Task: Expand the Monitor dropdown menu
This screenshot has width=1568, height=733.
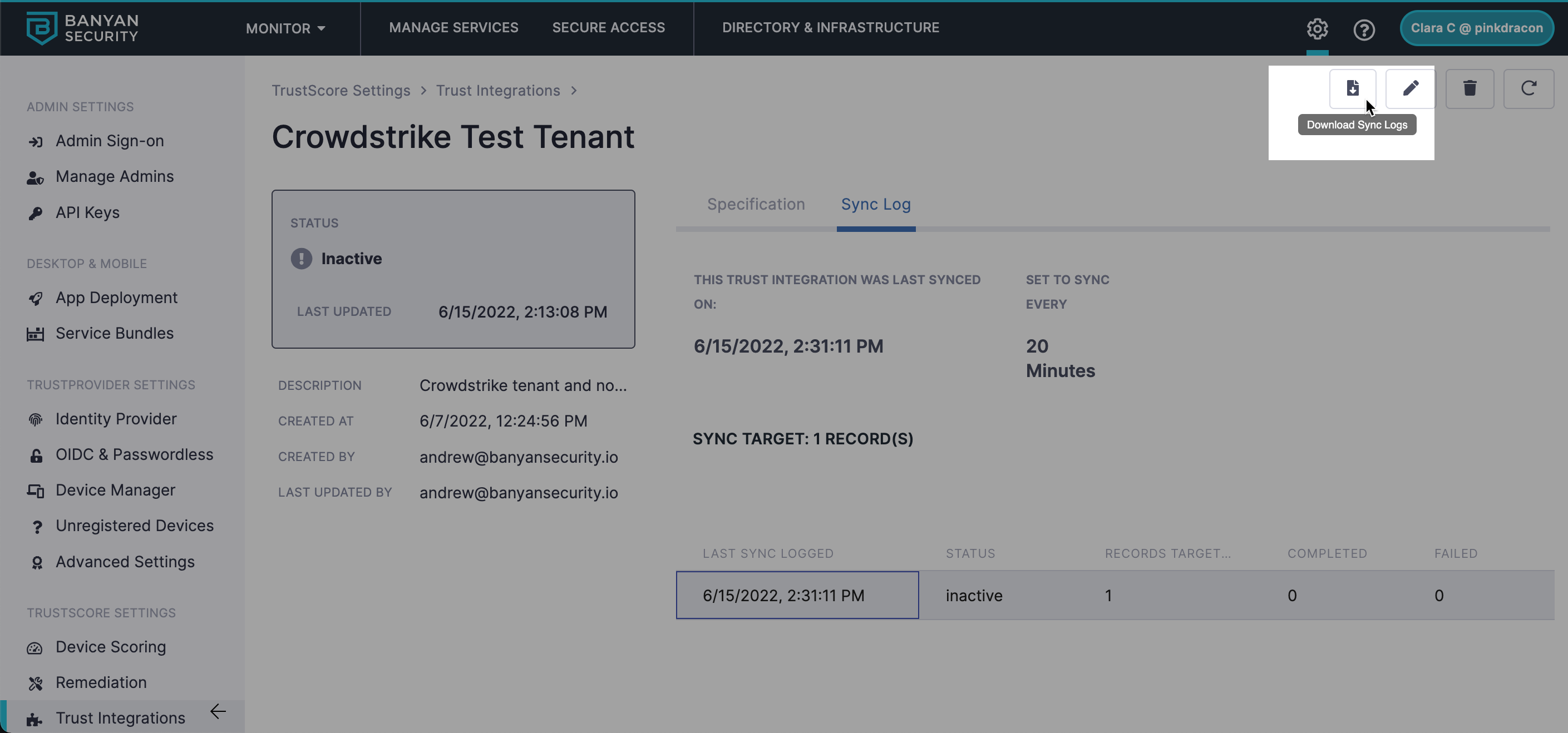Action: click(x=285, y=28)
